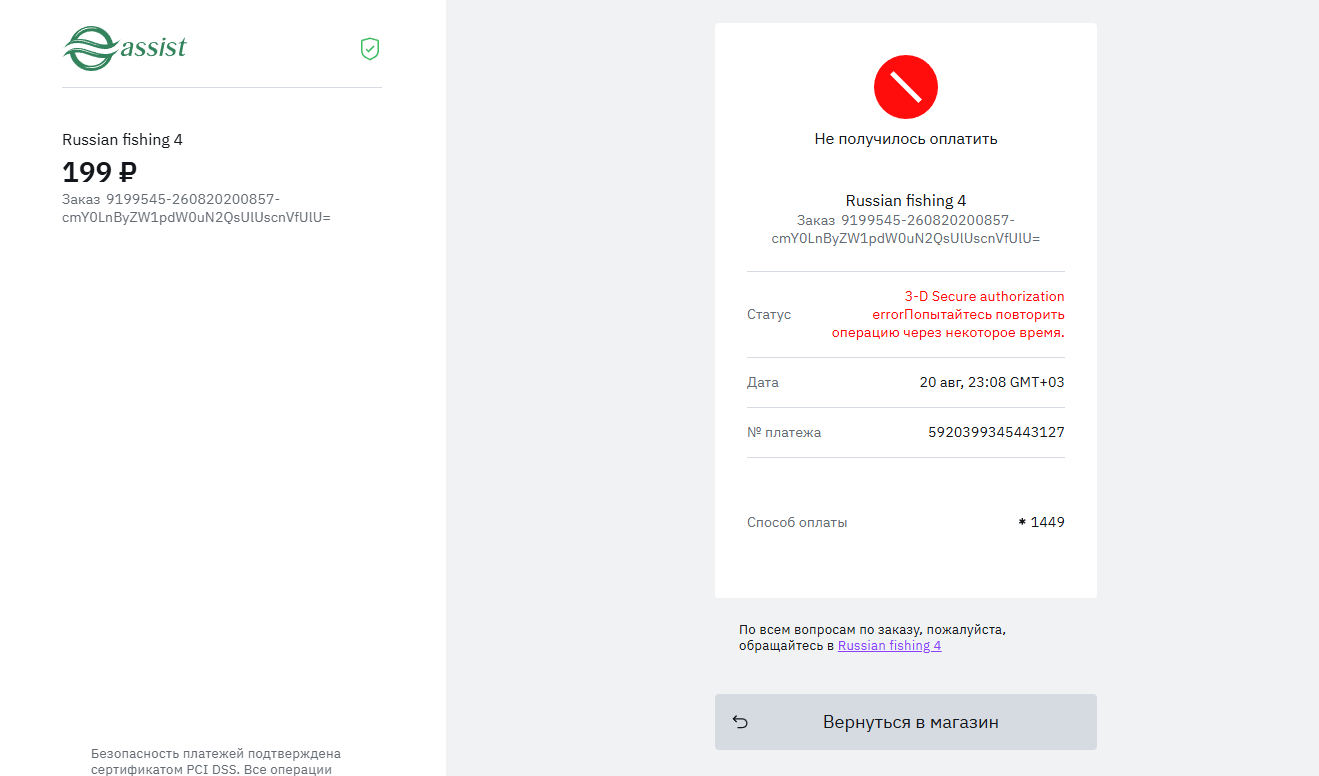Click the PCI DSS security certificate notice
This screenshot has width=1319, height=776.
pos(216,761)
